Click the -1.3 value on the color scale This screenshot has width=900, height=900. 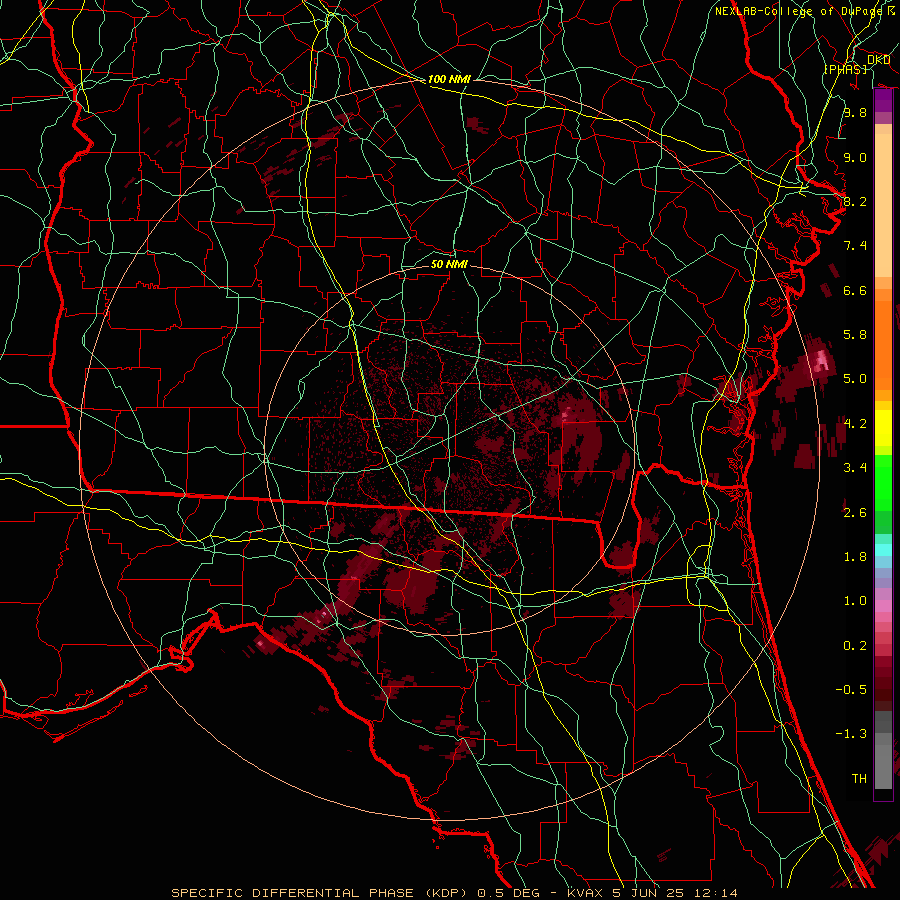pyautogui.click(x=851, y=734)
